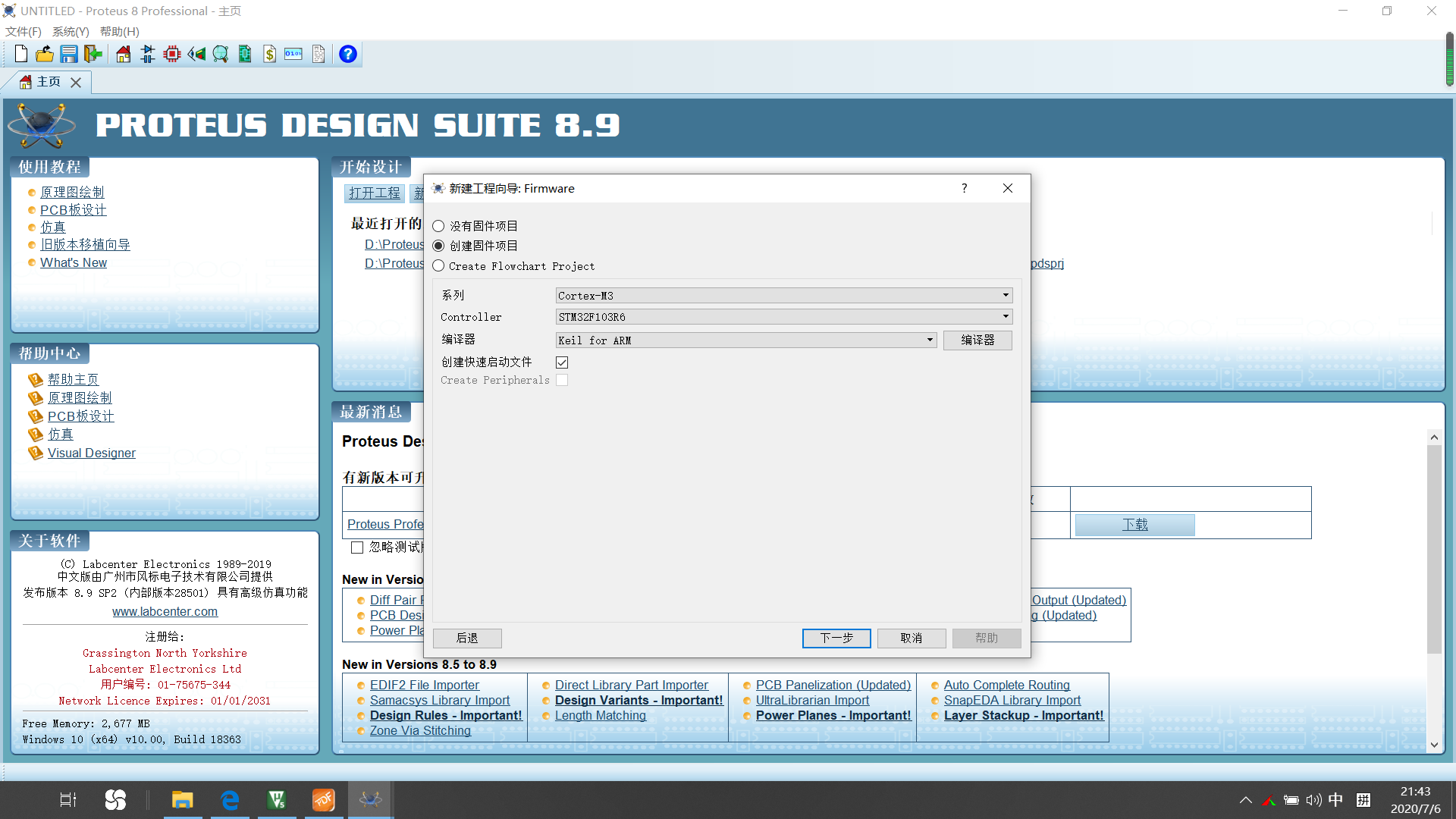Click the Save Project floppy icon
The width and height of the screenshot is (1456, 819).
coord(69,54)
